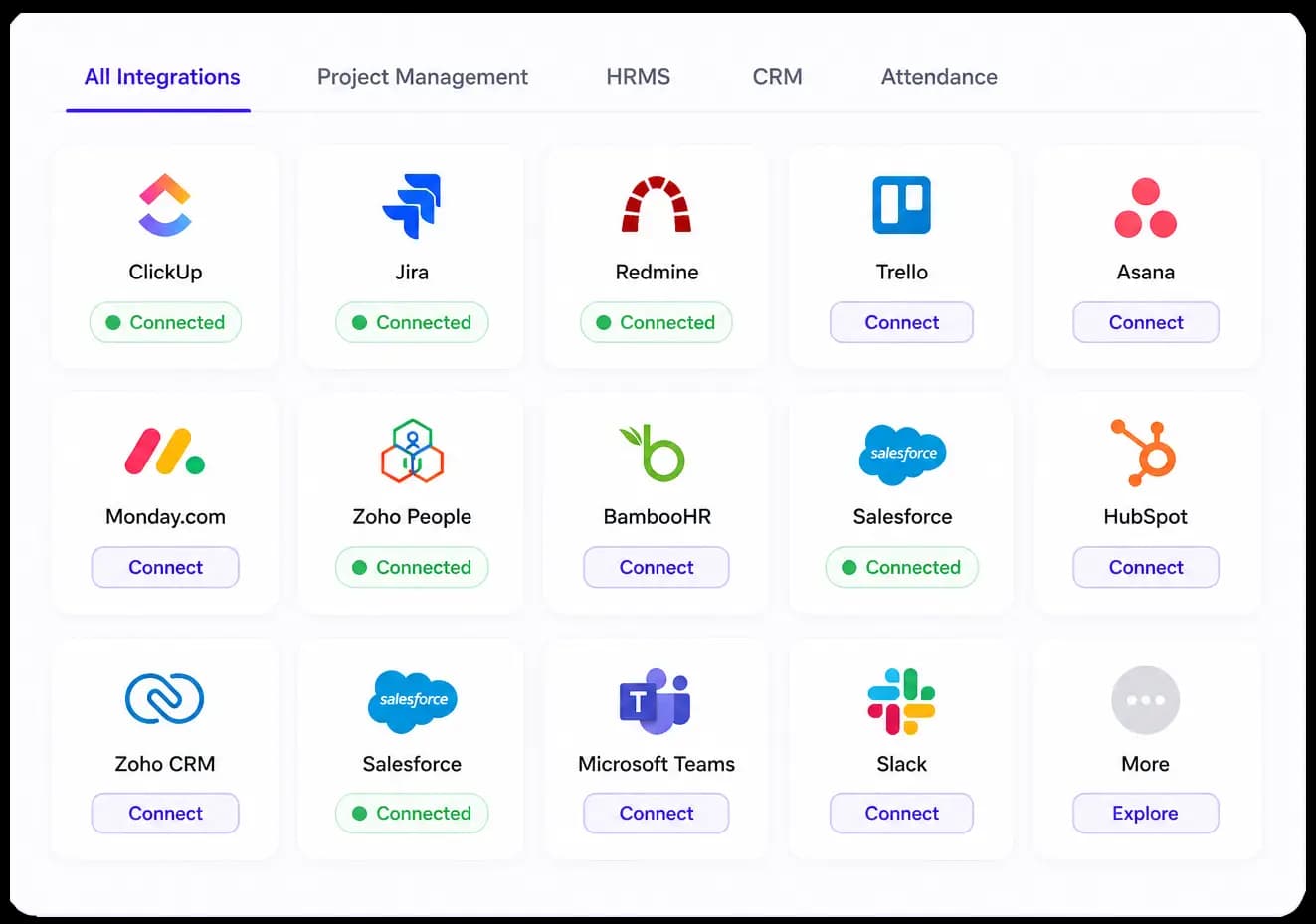Click the Monday.com logo icon
The image size is (1316, 924).
(x=165, y=452)
